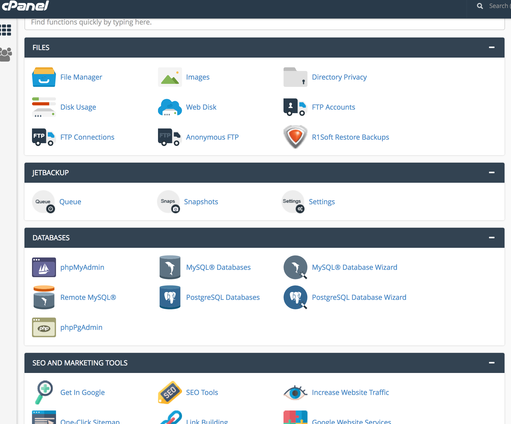
Task: Open the File Manager icon
Action: 44,77
